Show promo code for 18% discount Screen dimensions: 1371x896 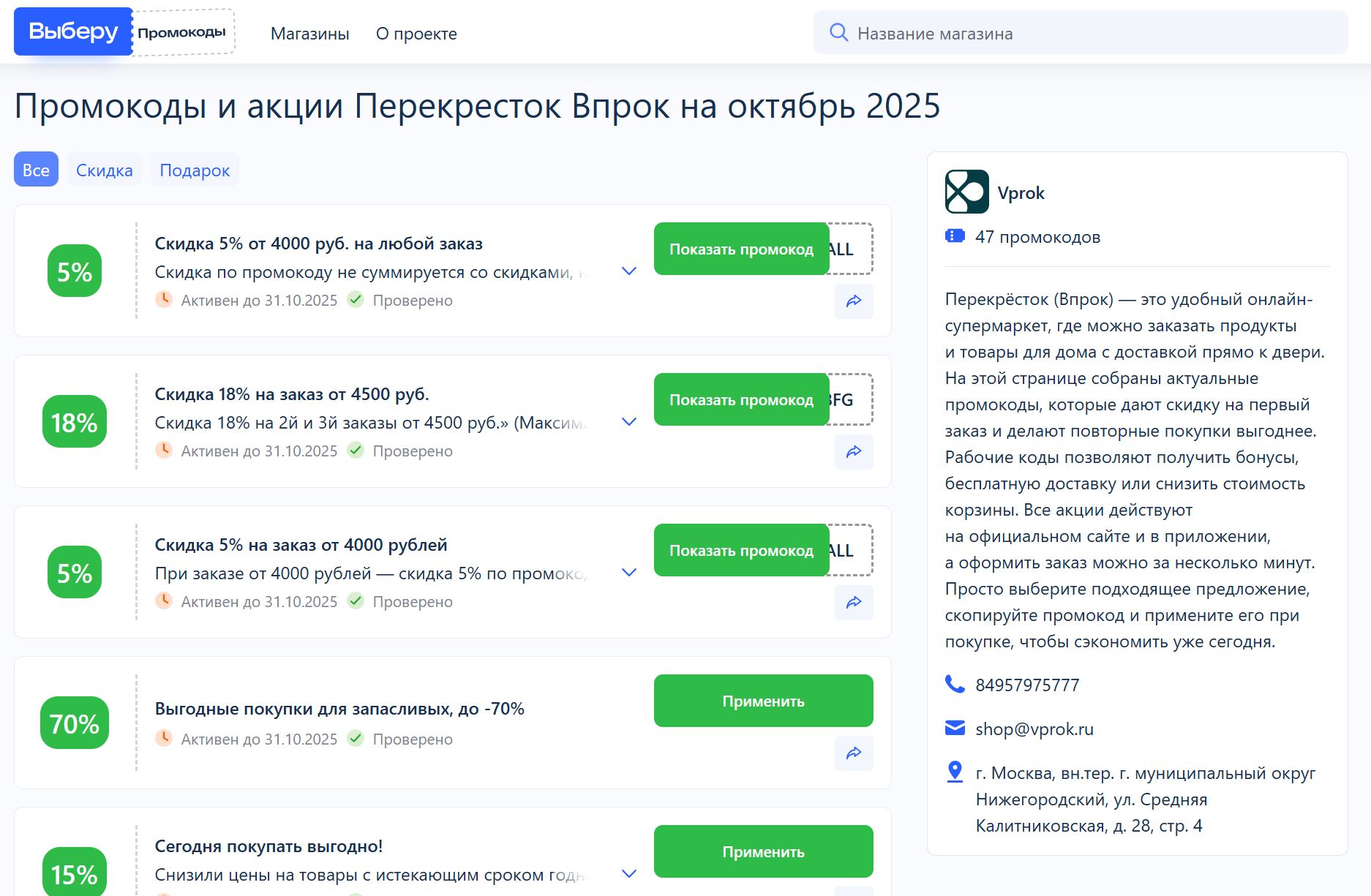pyautogui.click(x=741, y=400)
